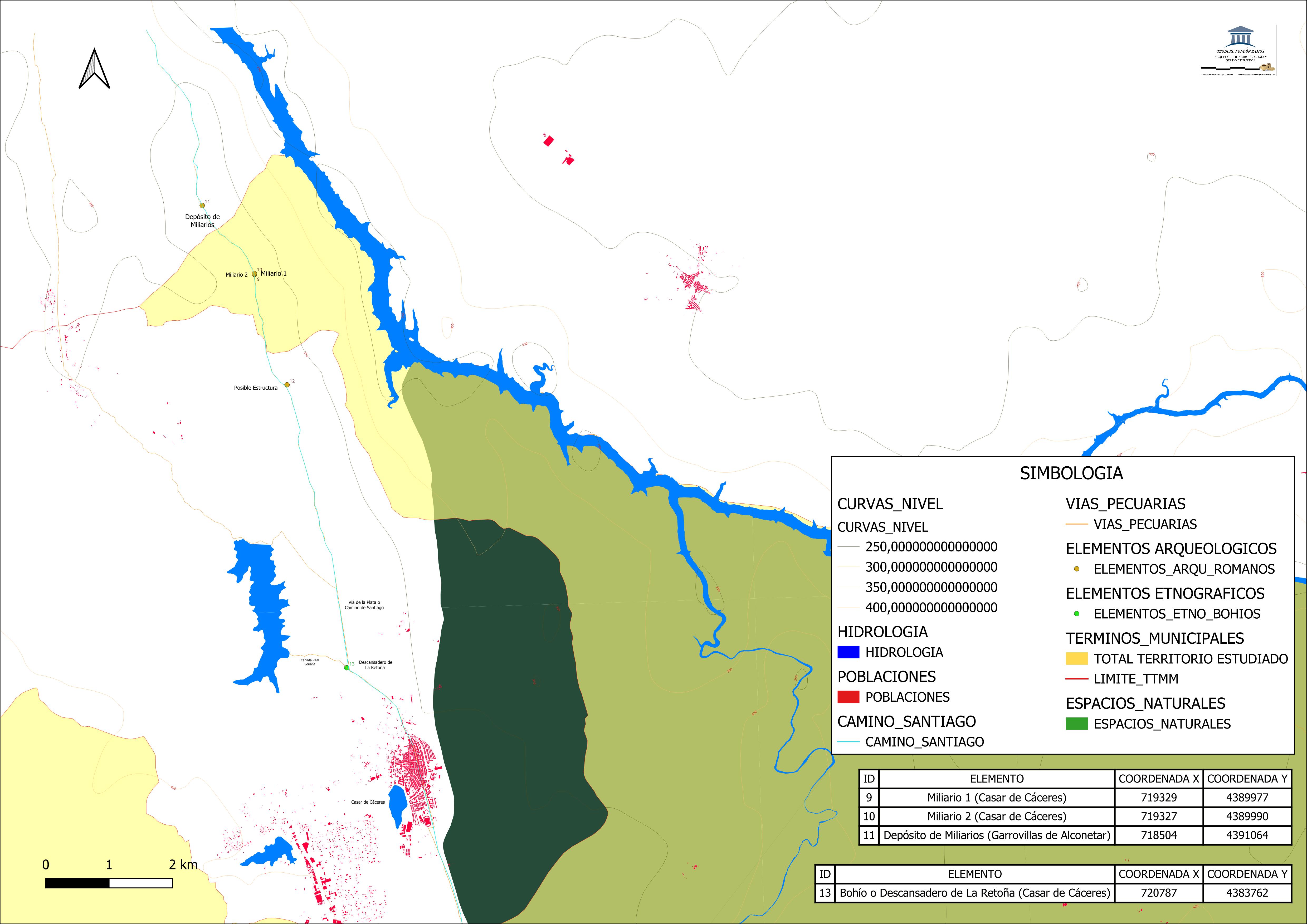Click the red POBLACIONES legend swatch
This screenshot has height=924, width=1307.
tap(848, 697)
